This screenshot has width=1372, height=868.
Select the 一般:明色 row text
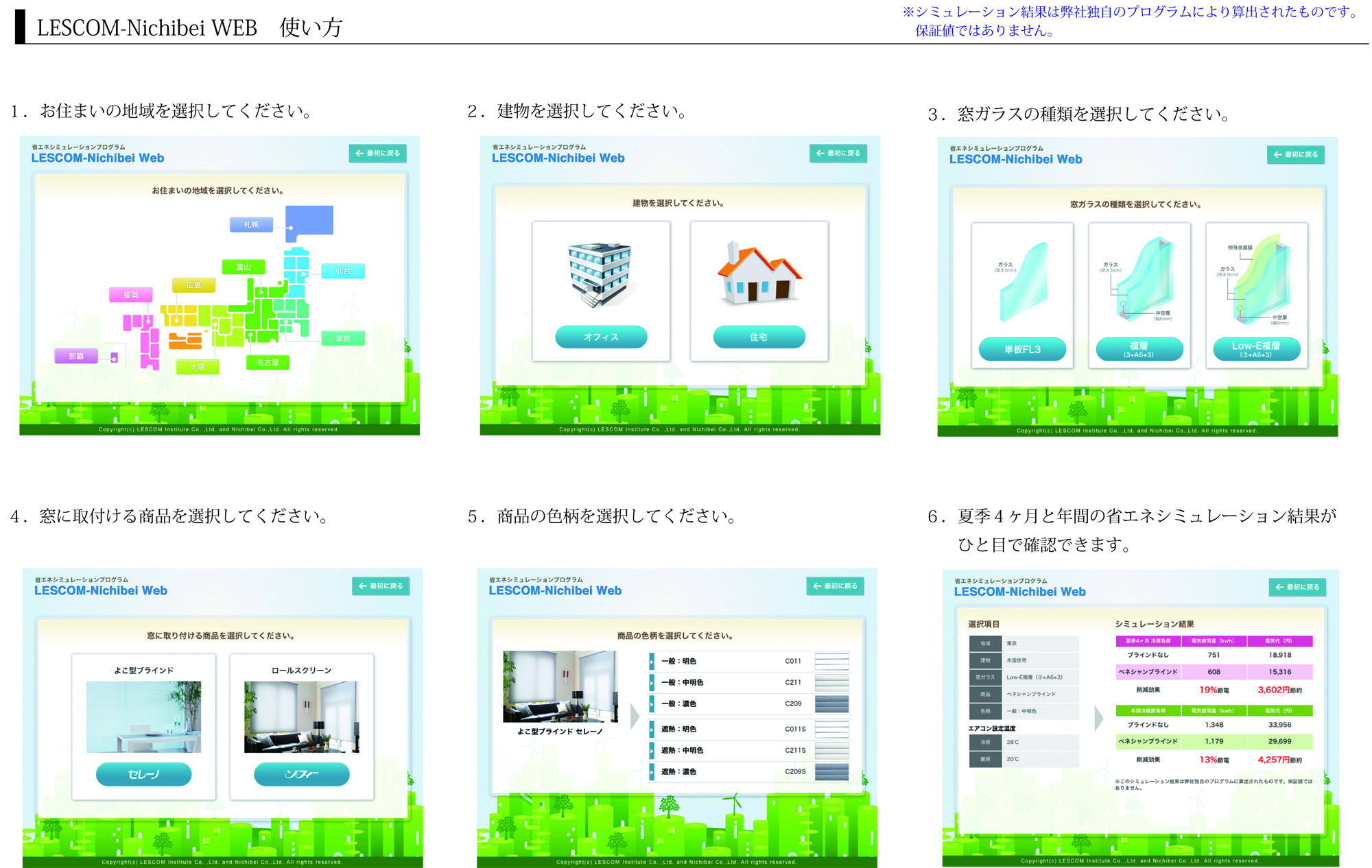(678, 662)
